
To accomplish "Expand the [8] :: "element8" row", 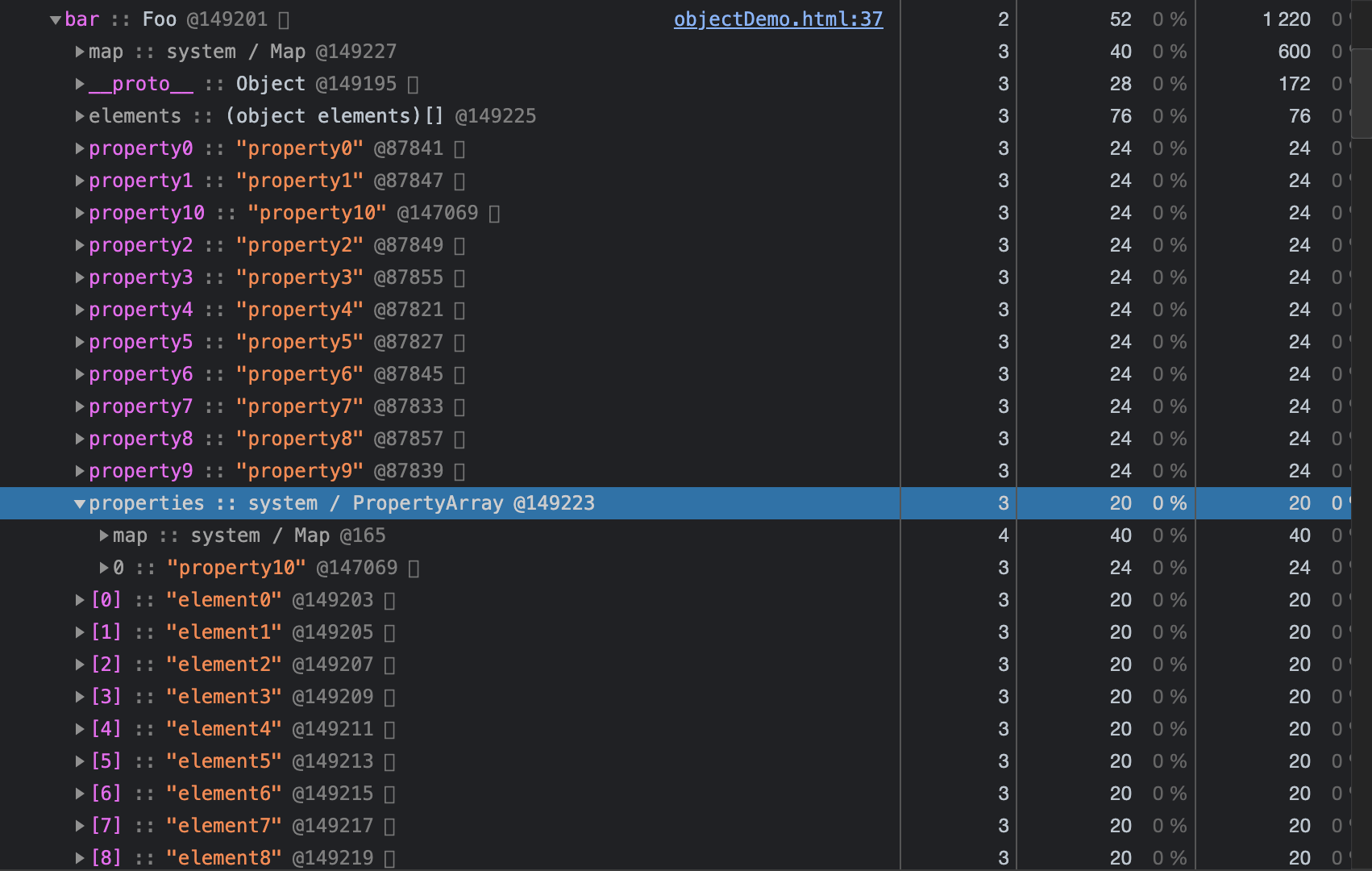I will tap(80, 858).
